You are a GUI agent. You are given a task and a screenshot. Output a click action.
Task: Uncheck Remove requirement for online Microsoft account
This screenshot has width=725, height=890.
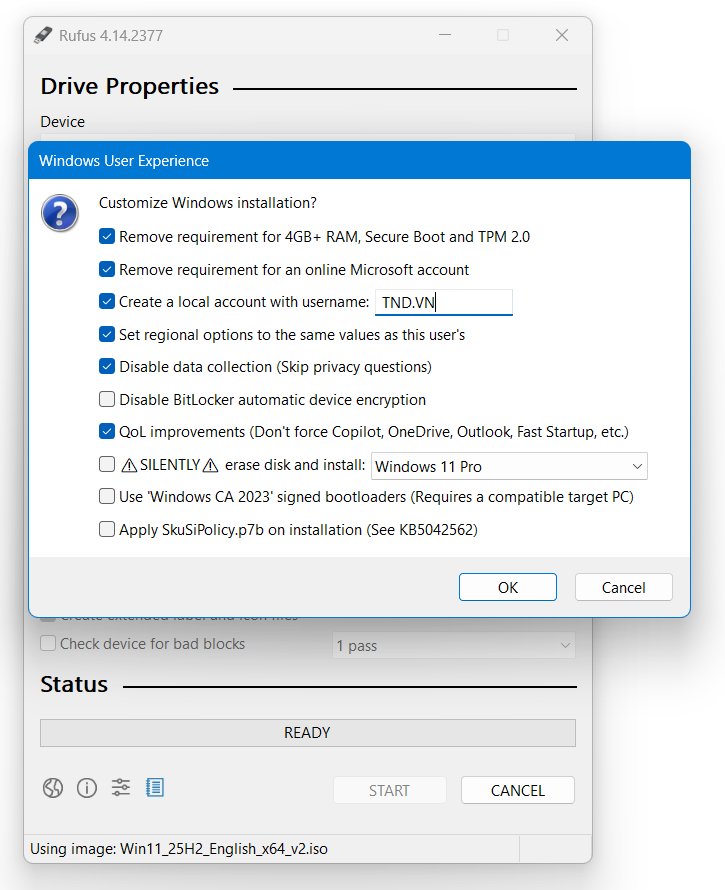click(x=107, y=269)
